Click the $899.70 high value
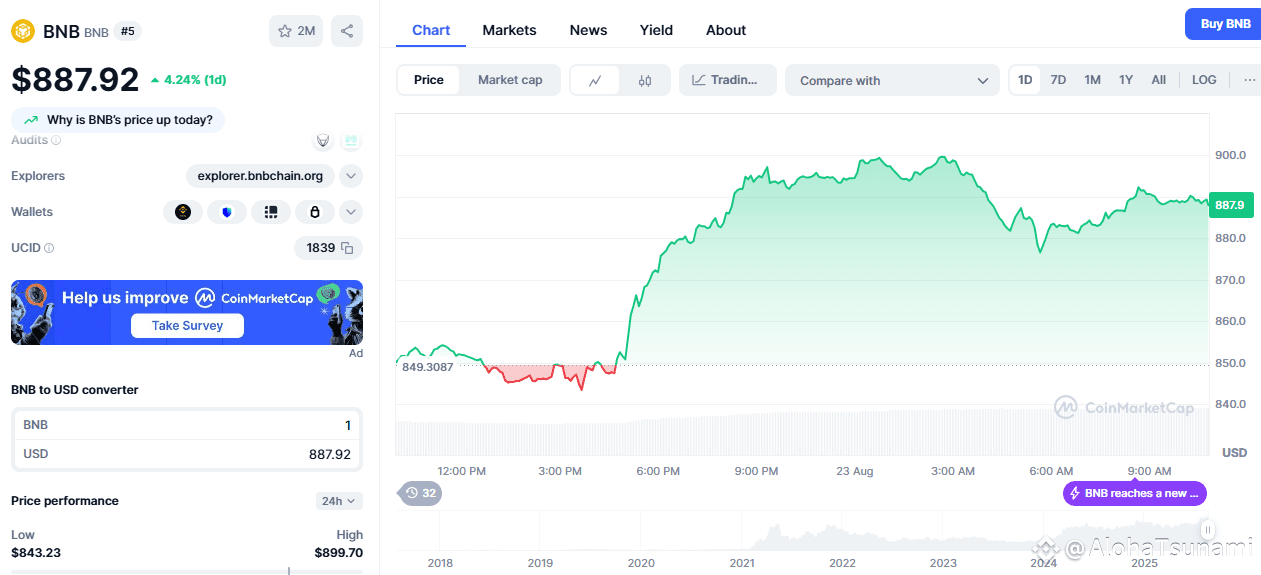This screenshot has height=575, width=1261. click(339, 552)
